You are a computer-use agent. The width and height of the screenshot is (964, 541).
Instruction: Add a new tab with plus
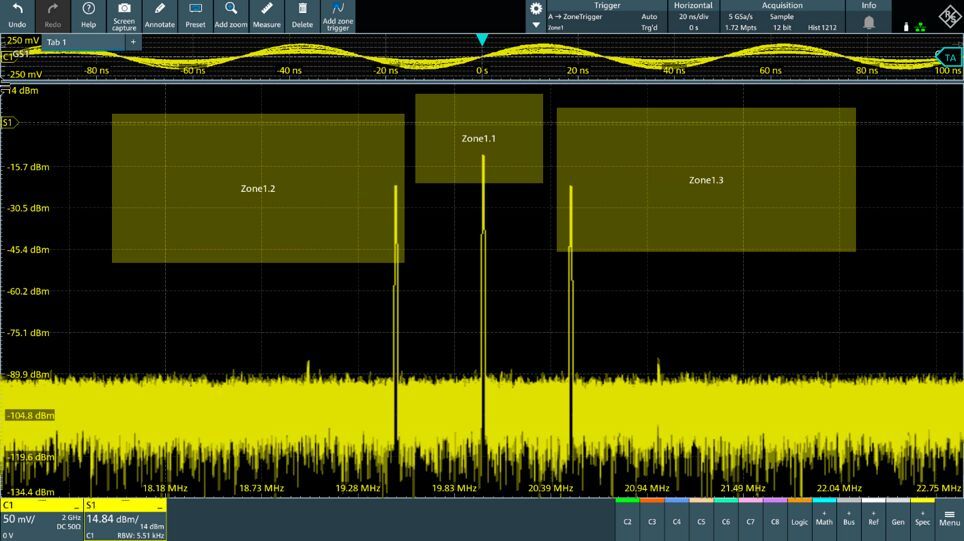tap(132, 42)
